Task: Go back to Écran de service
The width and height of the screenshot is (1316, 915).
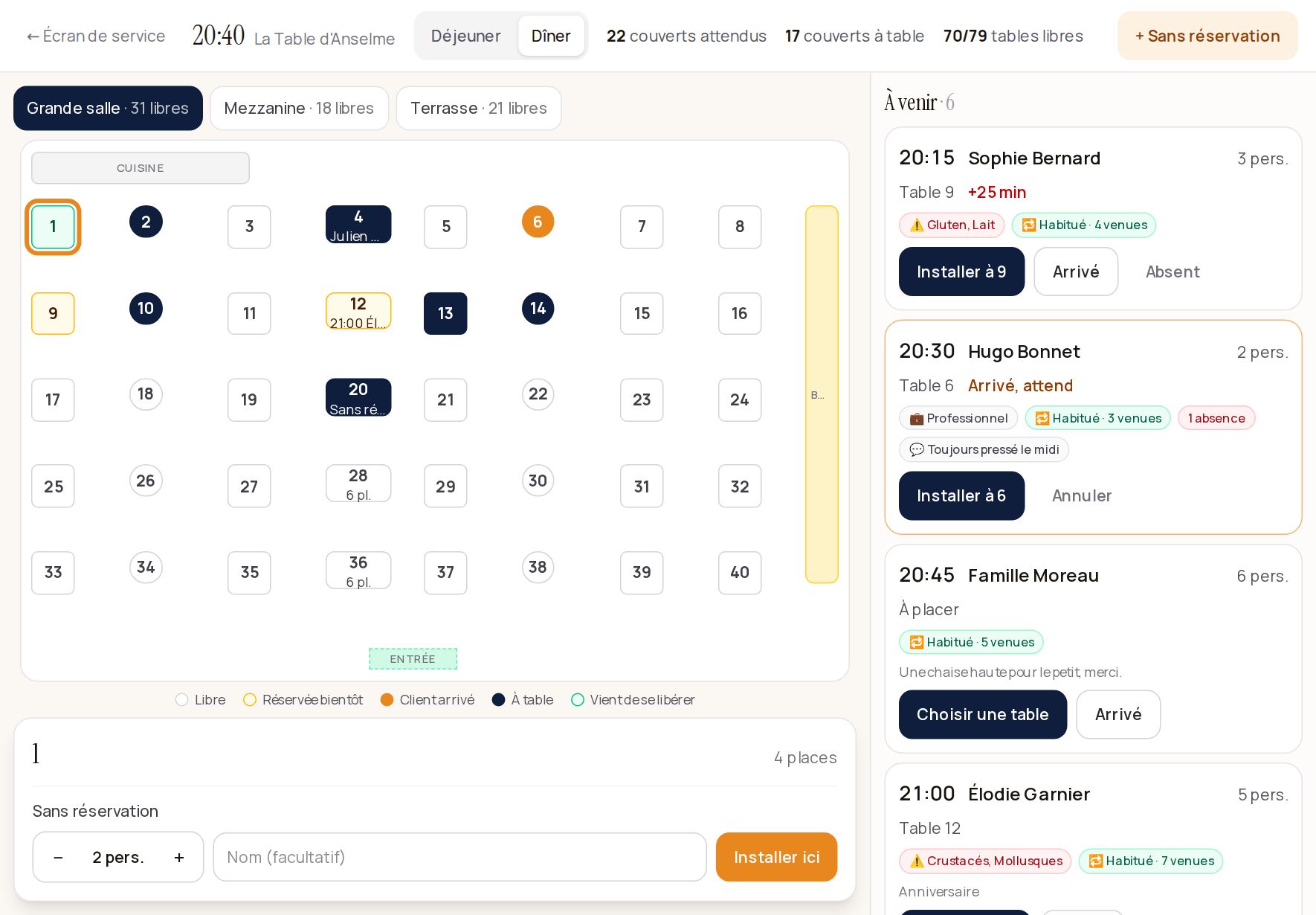Action: (x=96, y=36)
